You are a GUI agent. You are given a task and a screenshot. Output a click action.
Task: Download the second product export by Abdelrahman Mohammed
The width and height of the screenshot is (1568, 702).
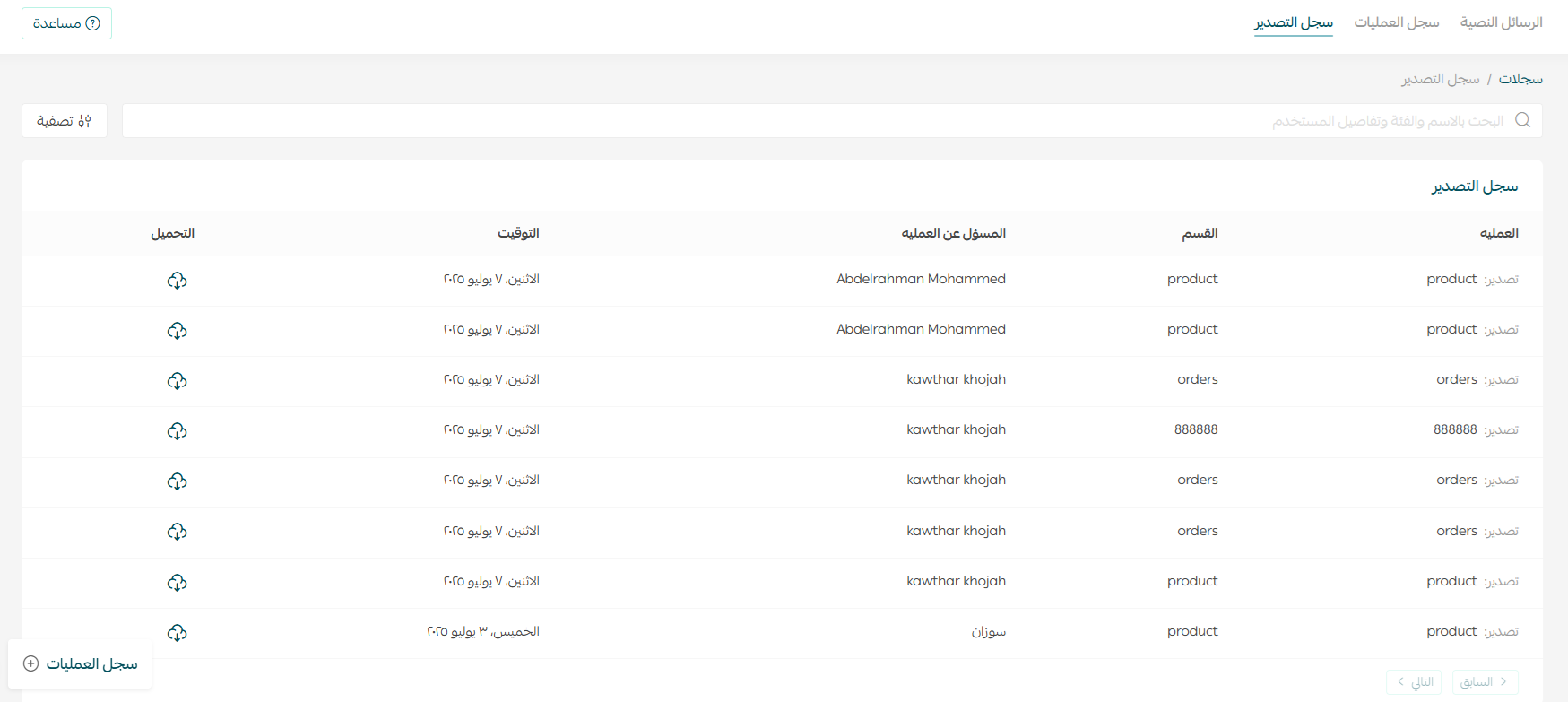177,331
